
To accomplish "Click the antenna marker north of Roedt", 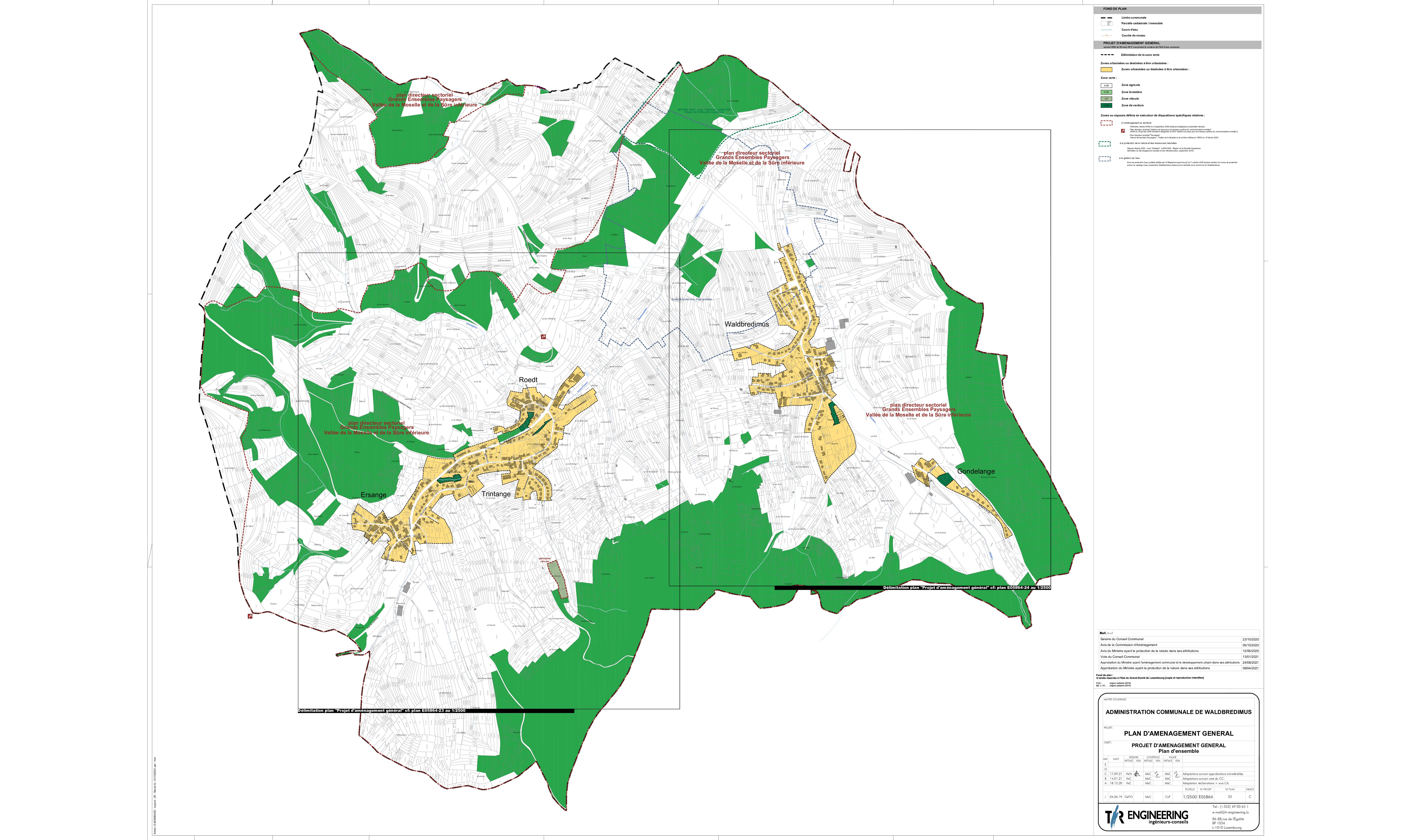I will [544, 337].
